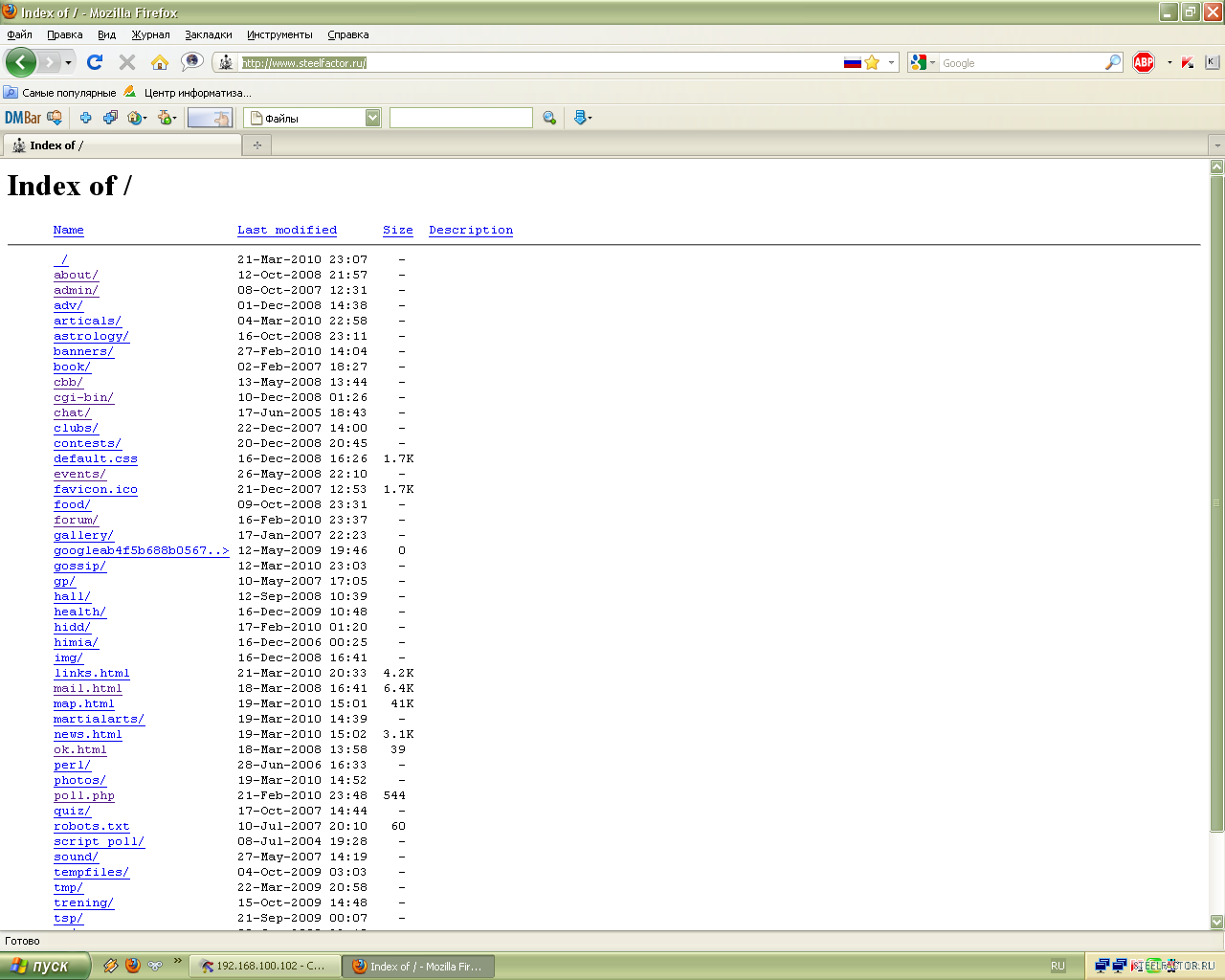Open a new tab with the plus button

tap(256, 145)
